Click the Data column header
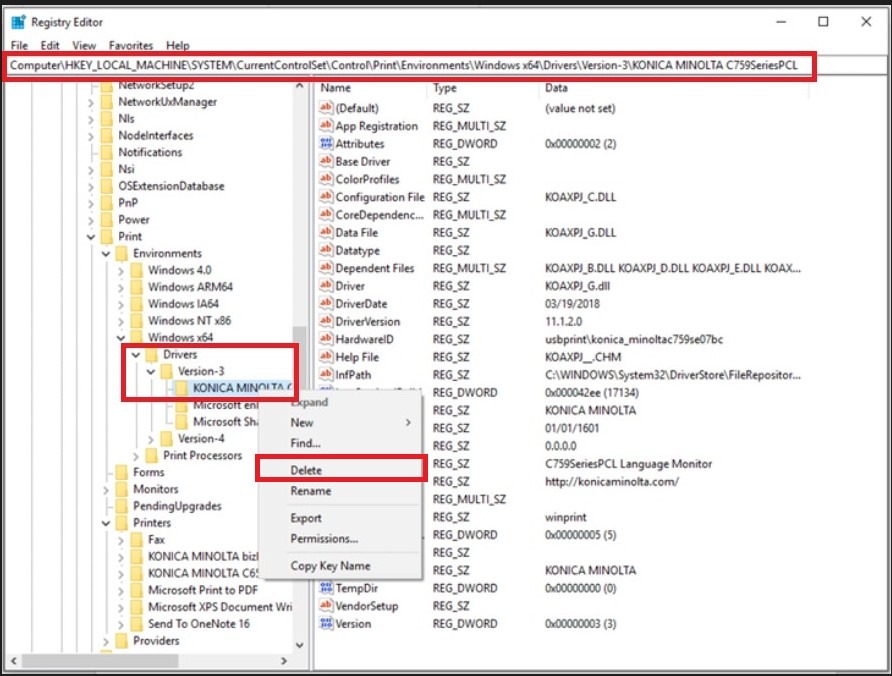This screenshot has width=892, height=676. [556, 88]
